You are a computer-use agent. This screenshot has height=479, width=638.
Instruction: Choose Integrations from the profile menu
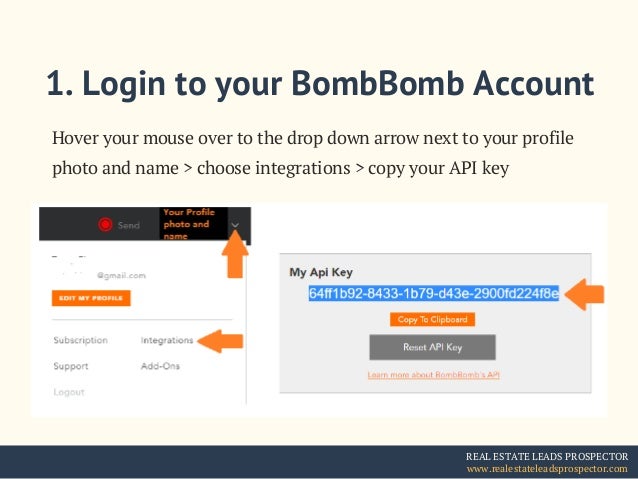click(167, 340)
